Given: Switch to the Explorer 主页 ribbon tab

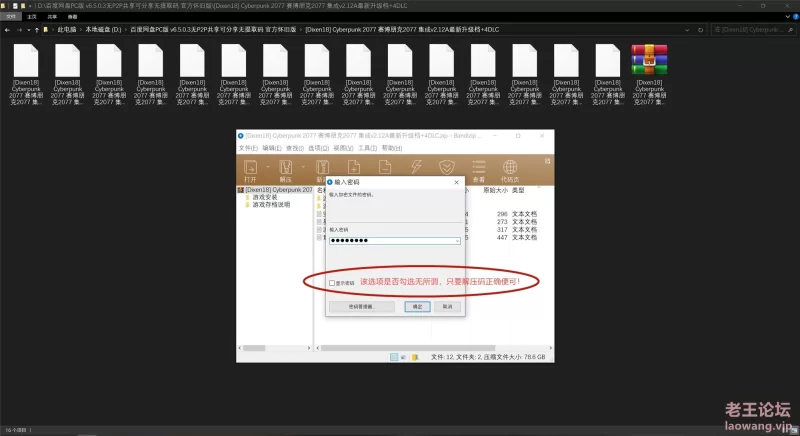Looking at the screenshot, I should (32, 16).
